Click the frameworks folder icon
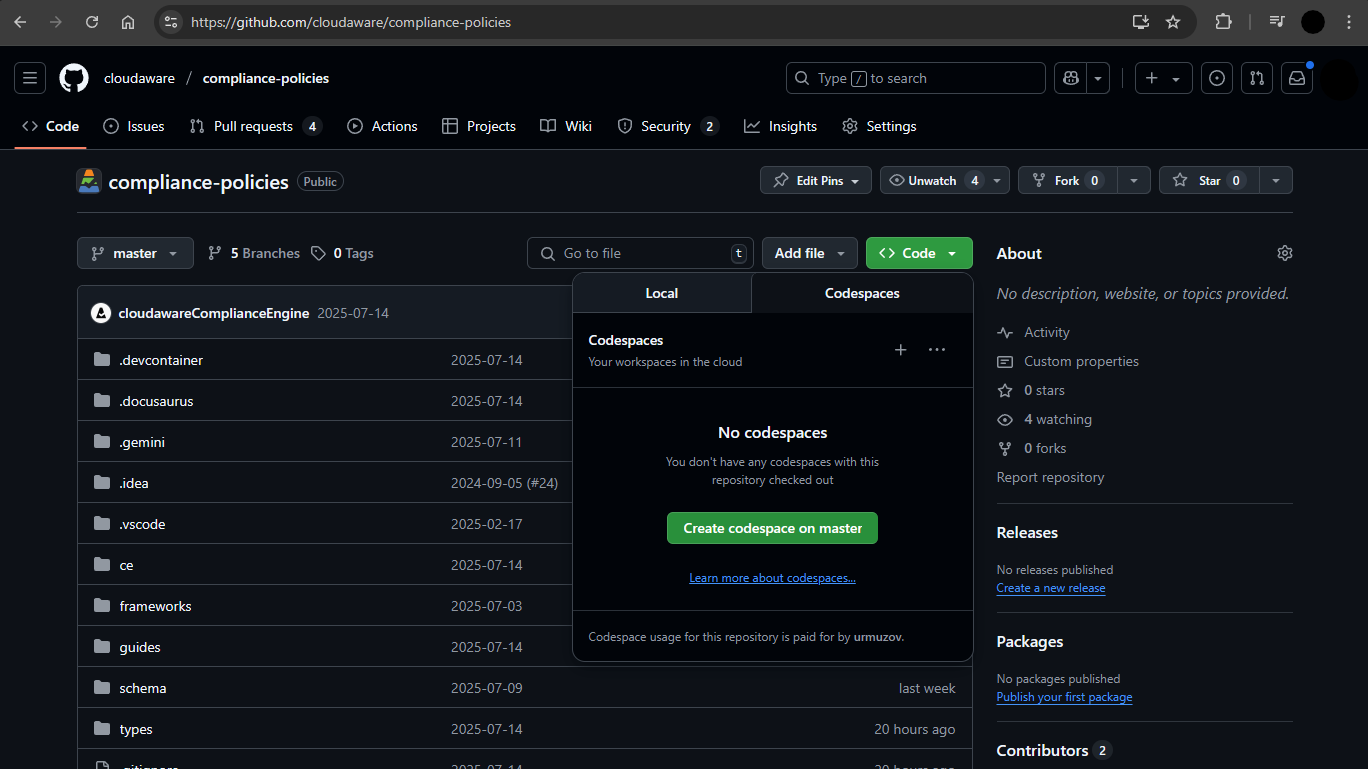Viewport: 1368px width, 769px height. (x=102, y=606)
